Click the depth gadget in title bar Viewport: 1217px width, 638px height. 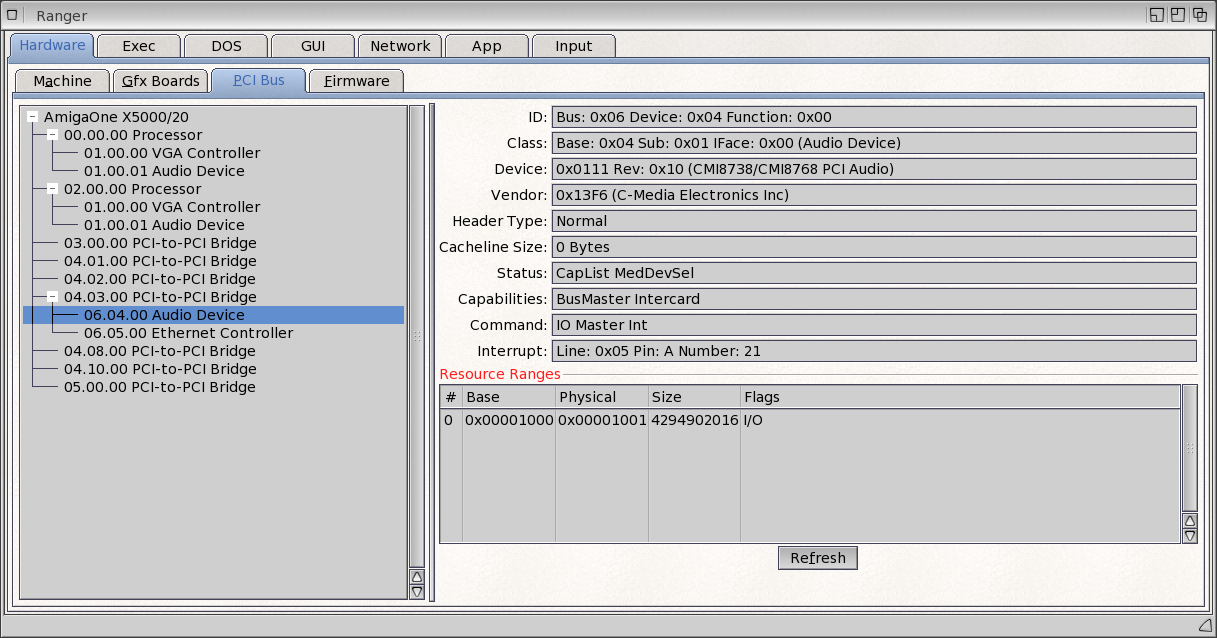1200,15
